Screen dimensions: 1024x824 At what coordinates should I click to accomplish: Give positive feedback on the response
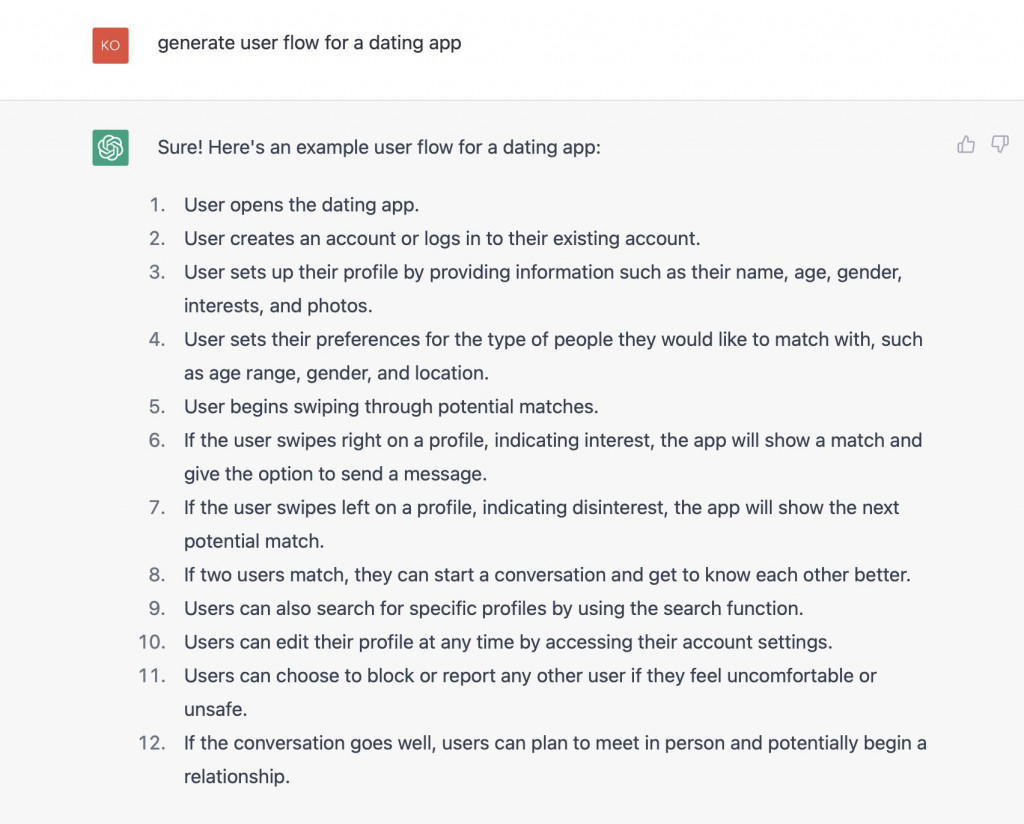tap(965, 144)
